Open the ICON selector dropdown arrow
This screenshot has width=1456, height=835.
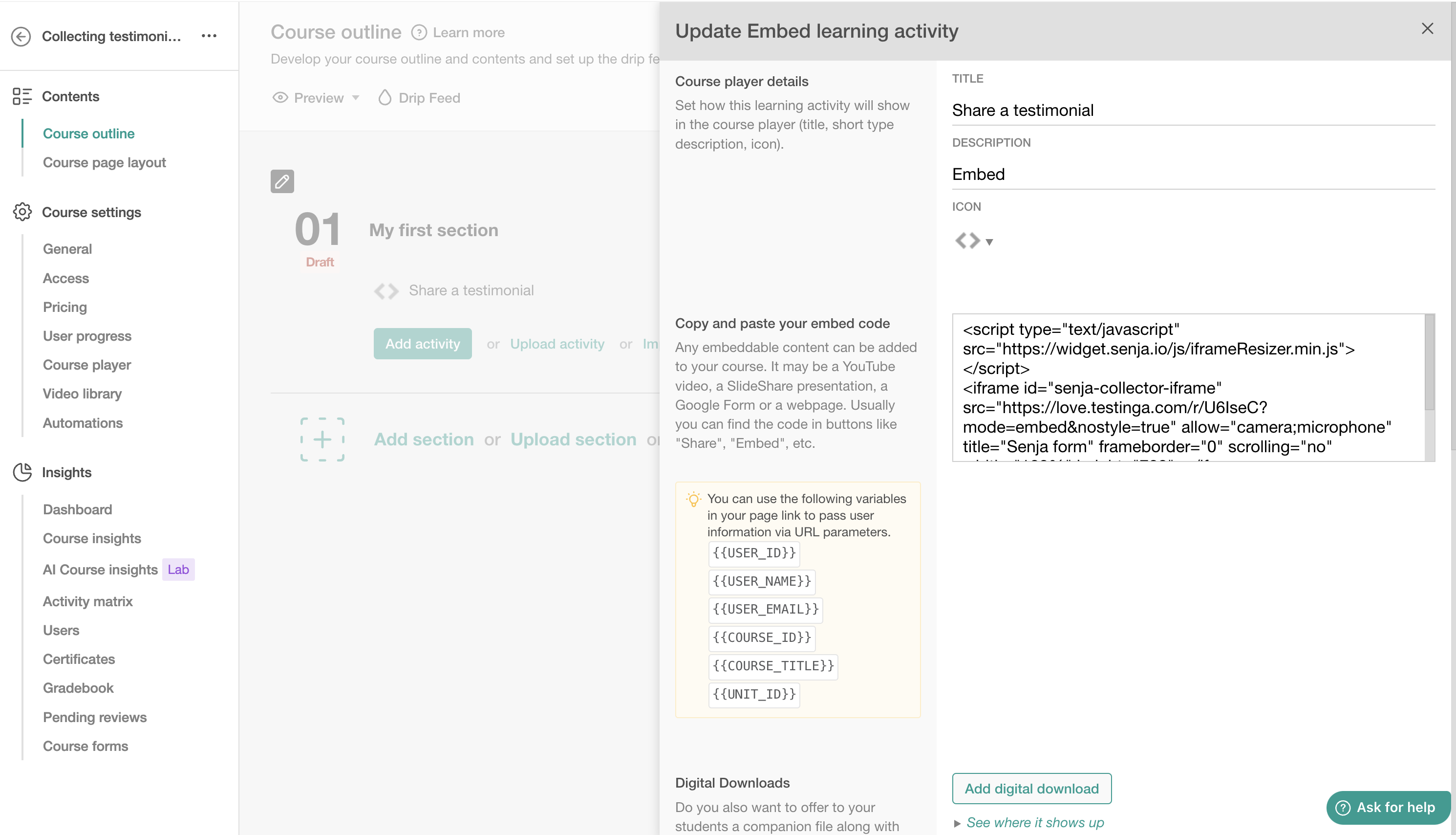(x=989, y=242)
